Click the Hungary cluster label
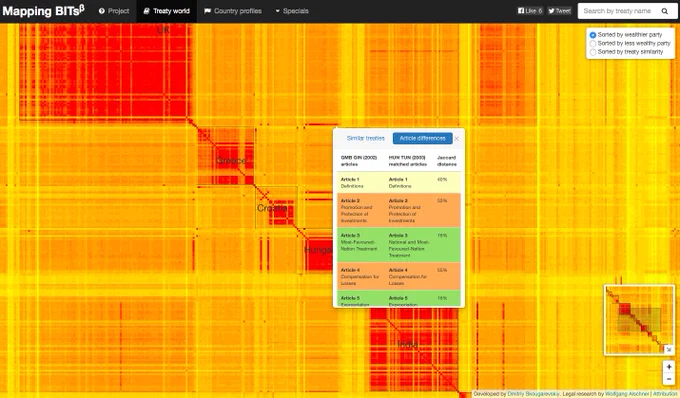680x398 pixels. (318, 250)
